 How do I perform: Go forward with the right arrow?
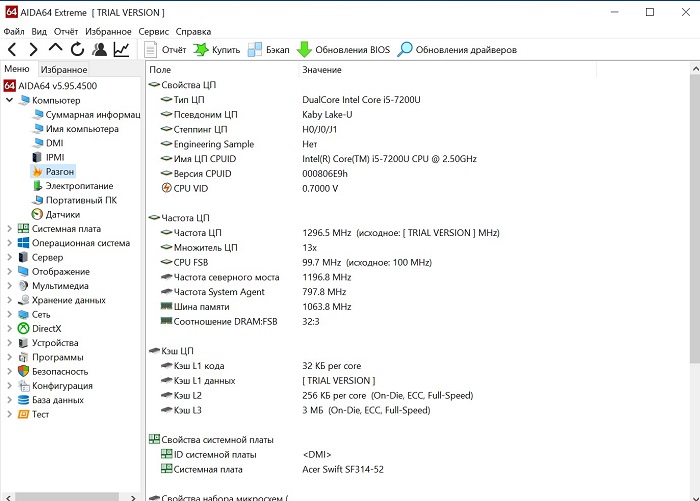(x=33, y=49)
